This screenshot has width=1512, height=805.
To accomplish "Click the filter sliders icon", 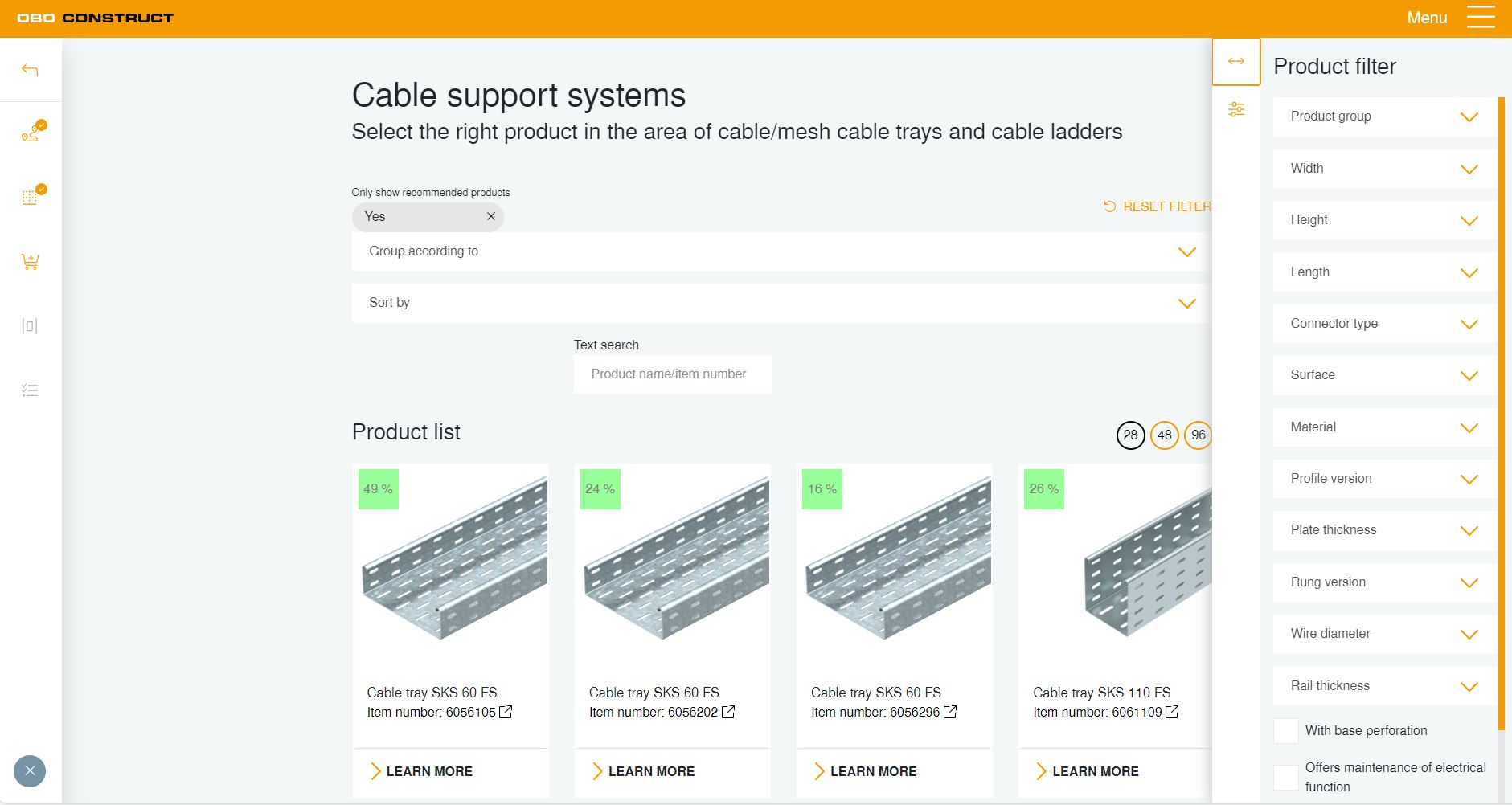I will pos(1236,109).
